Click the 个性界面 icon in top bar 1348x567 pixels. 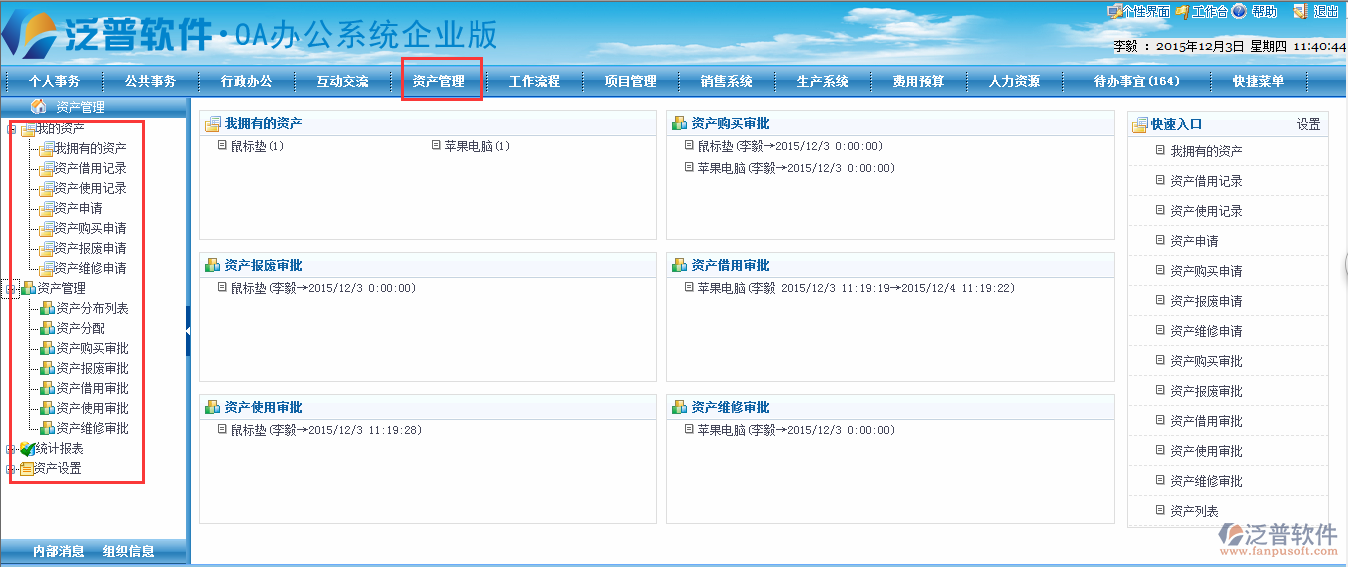point(1113,12)
